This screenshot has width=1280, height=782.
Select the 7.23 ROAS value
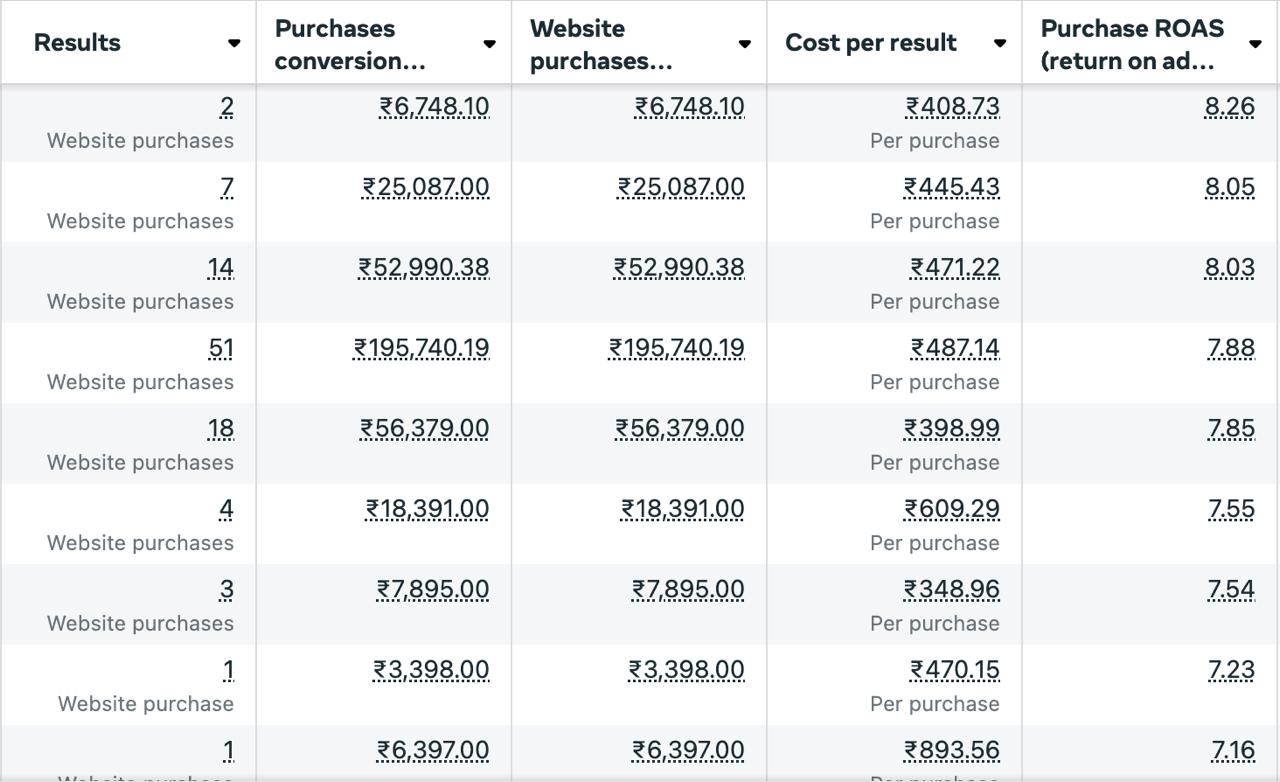1231,670
